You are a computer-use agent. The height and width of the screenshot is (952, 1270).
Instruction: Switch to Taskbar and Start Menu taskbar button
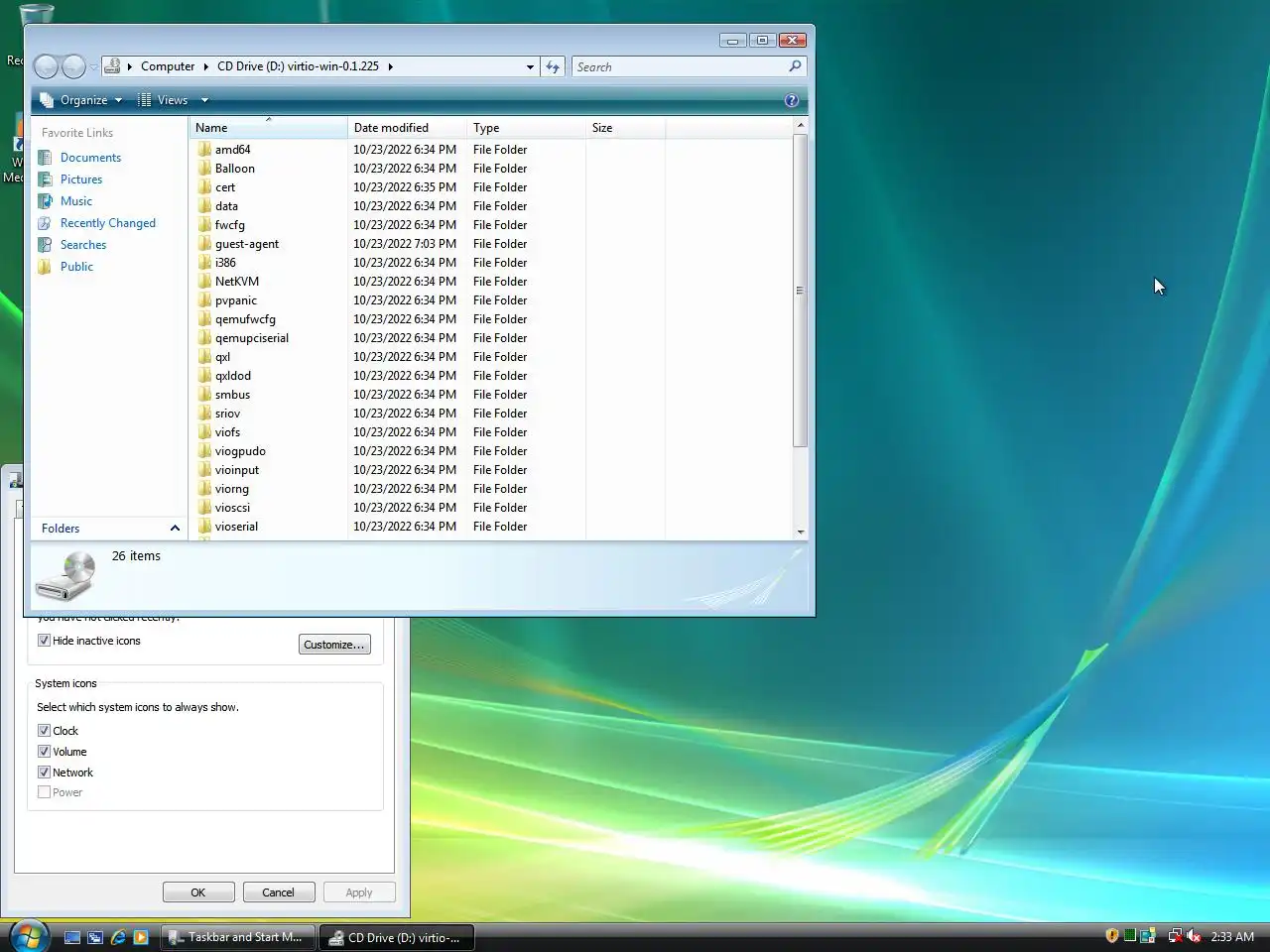point(238,937)
